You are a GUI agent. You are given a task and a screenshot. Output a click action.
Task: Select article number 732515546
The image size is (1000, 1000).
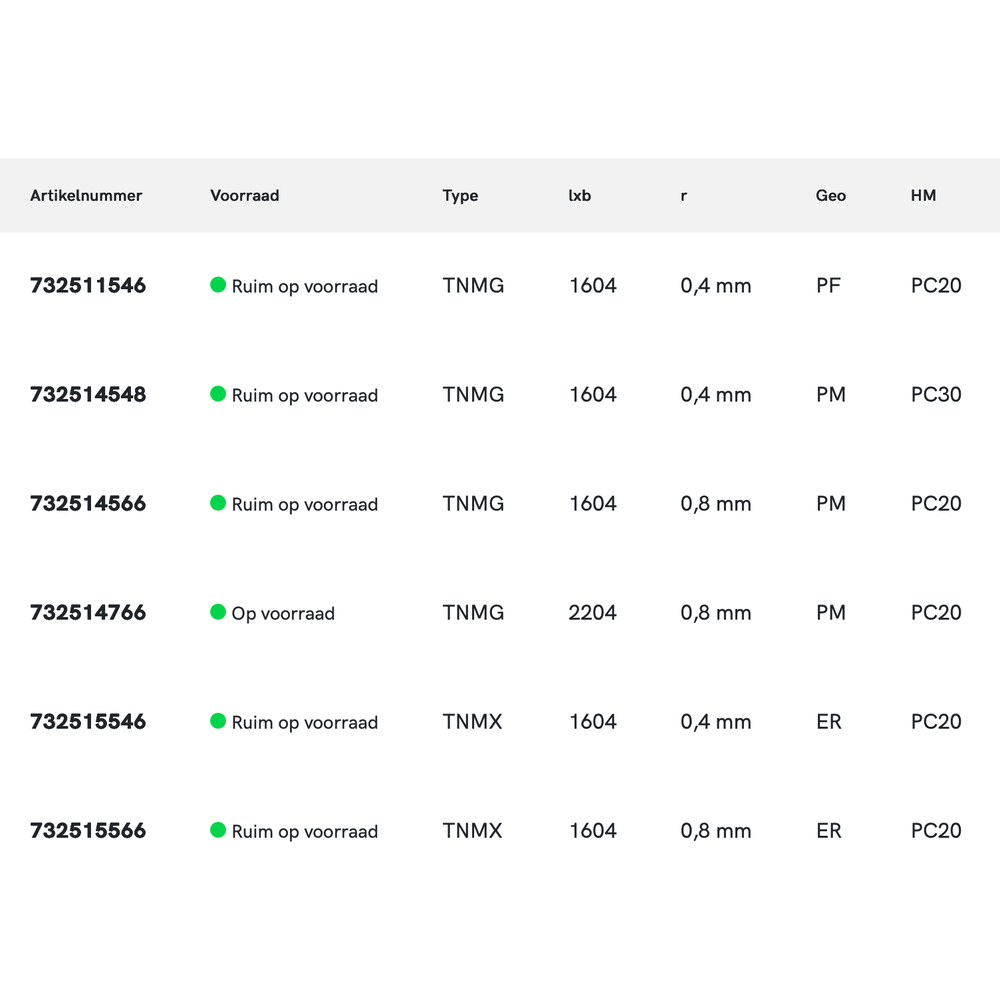coord(88,722)
